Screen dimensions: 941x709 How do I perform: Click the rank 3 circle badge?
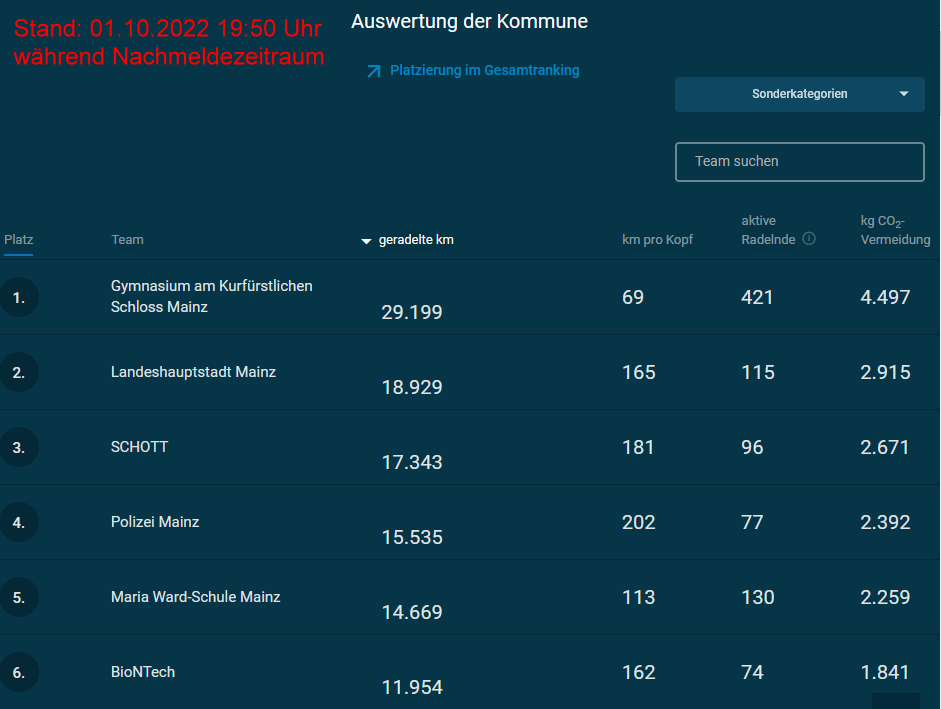tap(18, 447)
